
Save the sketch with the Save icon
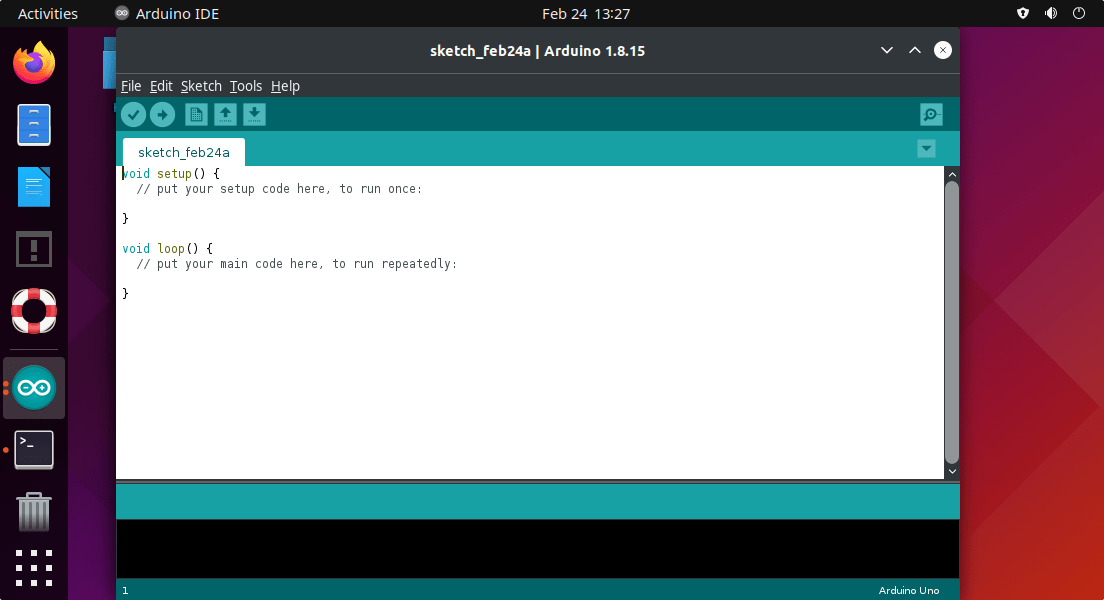[x=254, y=115]
